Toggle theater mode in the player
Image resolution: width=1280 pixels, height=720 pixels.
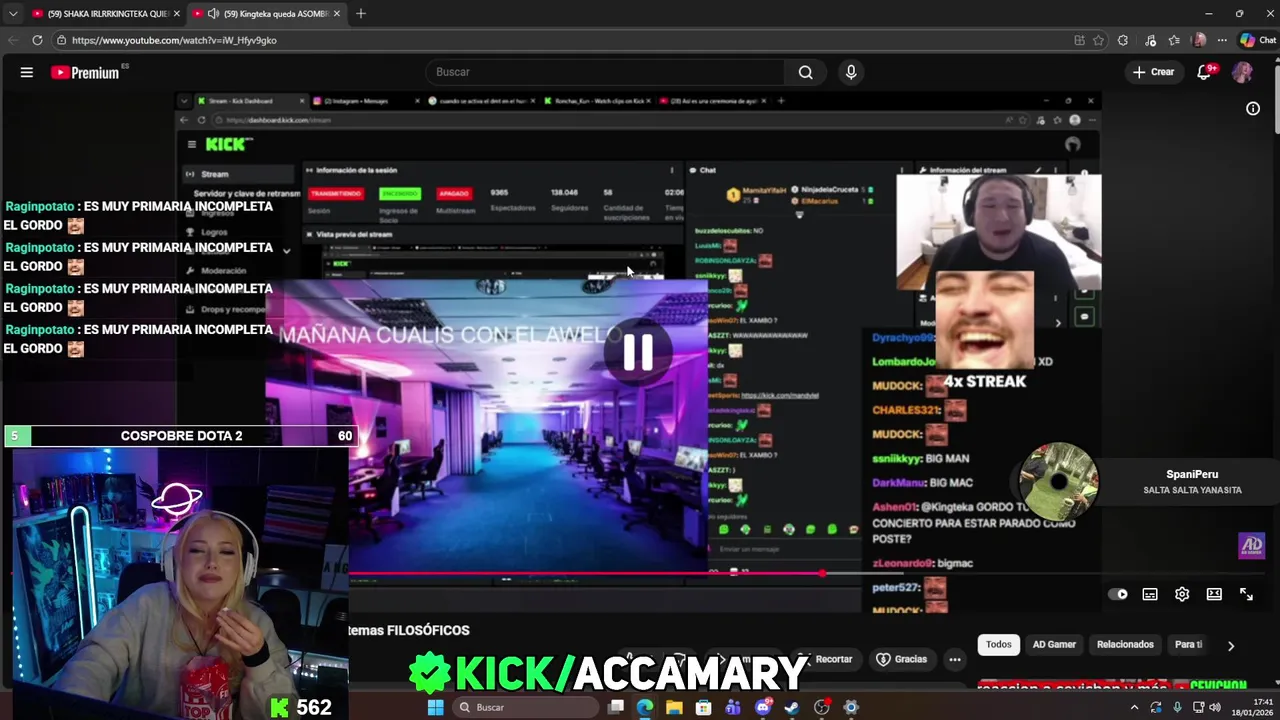tap(1214, 594)
